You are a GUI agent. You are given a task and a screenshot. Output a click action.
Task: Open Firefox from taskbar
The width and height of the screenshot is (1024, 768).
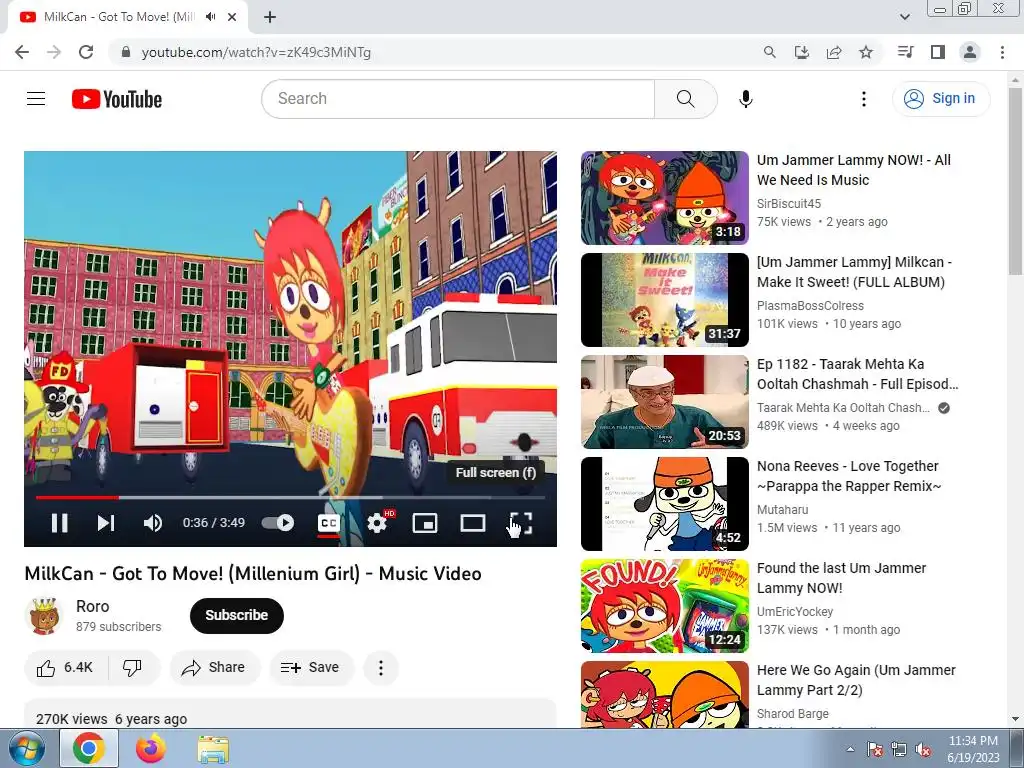(x=151, y=748)
